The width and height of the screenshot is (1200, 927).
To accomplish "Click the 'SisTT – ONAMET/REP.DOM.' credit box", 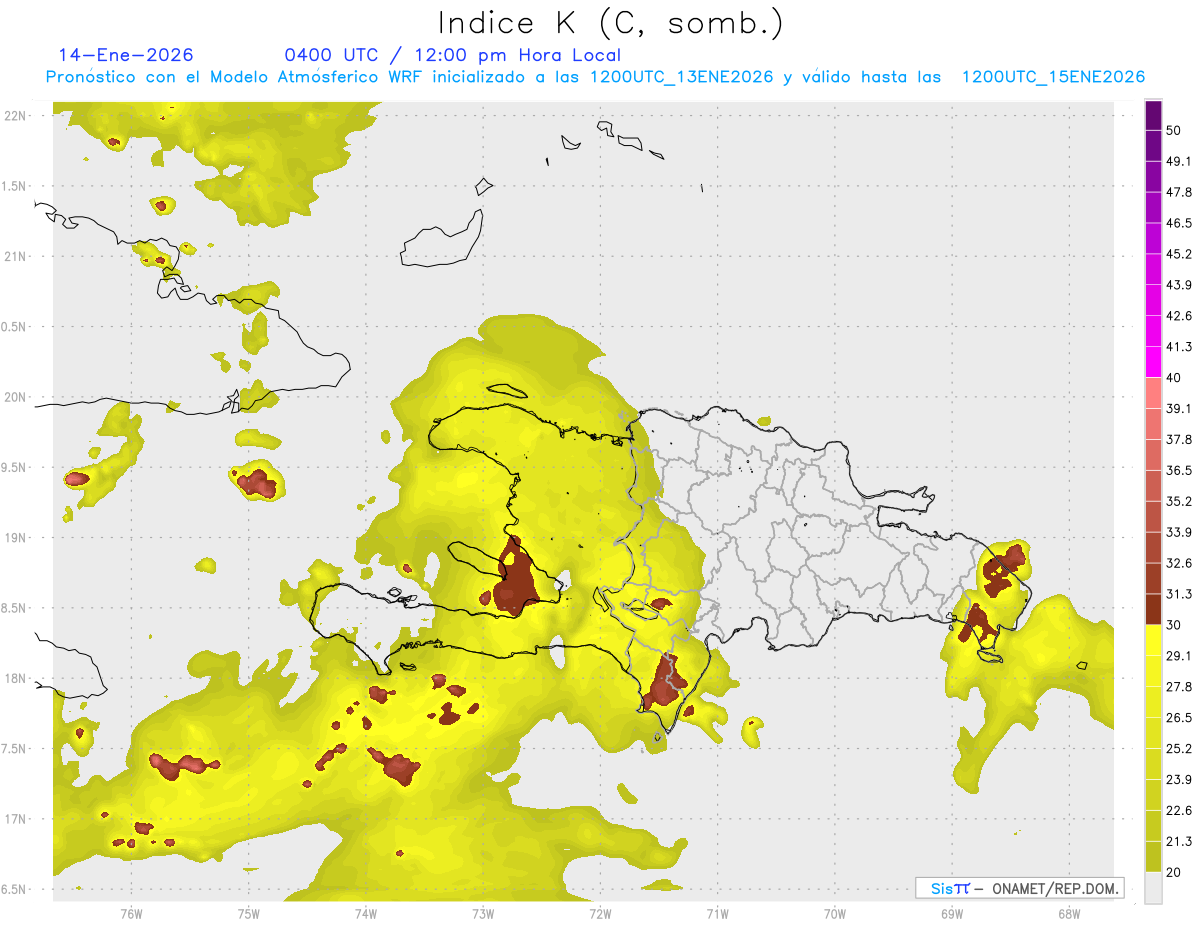I will [x=1019, y=888].
